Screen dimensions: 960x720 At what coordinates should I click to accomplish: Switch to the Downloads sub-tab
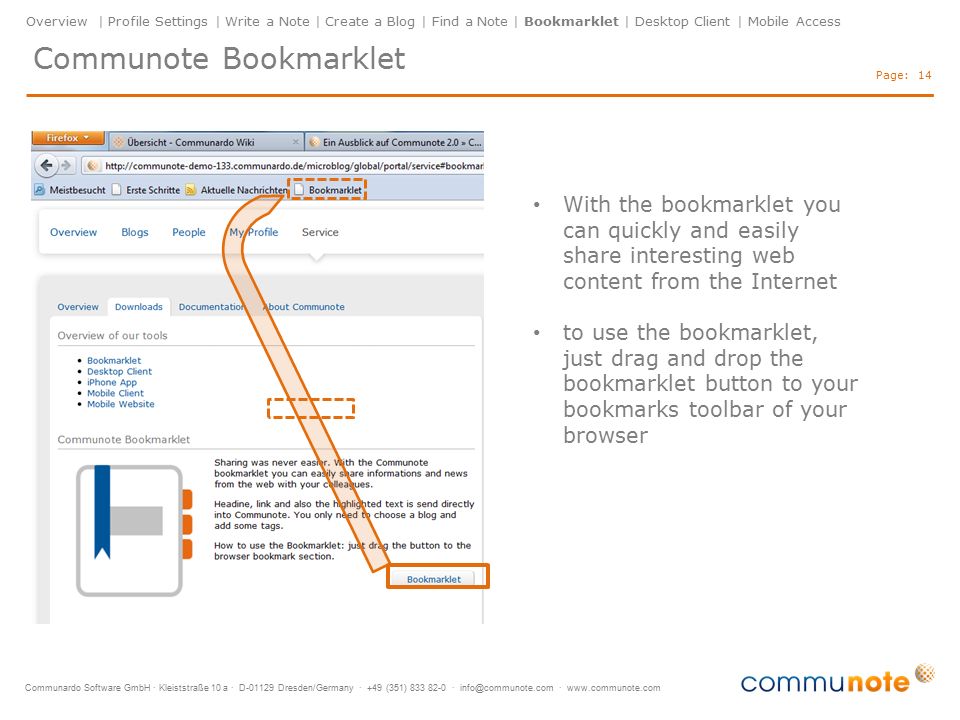coord(138,307)
